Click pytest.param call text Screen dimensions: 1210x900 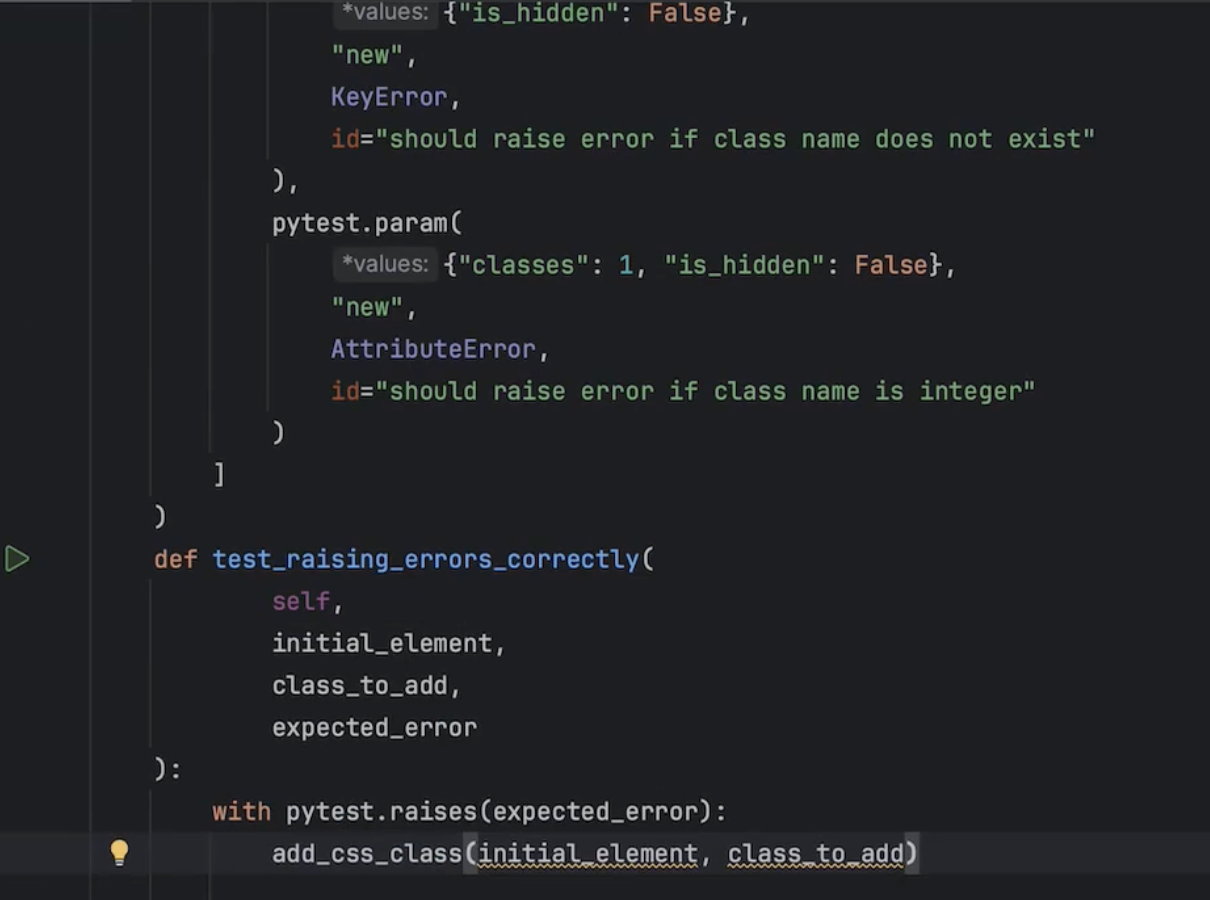point(361,223)
